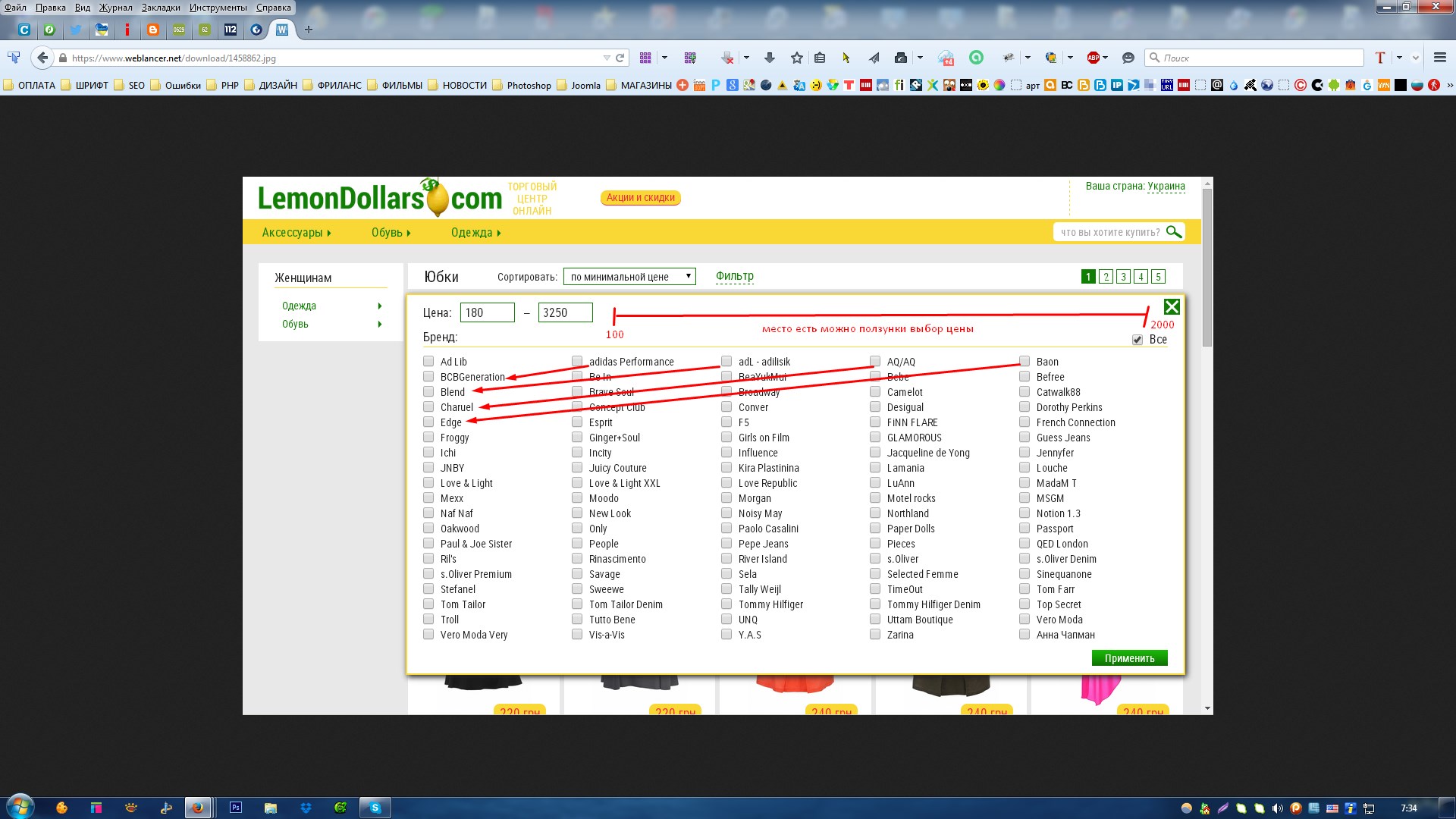1456x819 pixels.
Task: Open Skype from the Windows taskbar
Action: pyautogui.click(x=375, y=808)
